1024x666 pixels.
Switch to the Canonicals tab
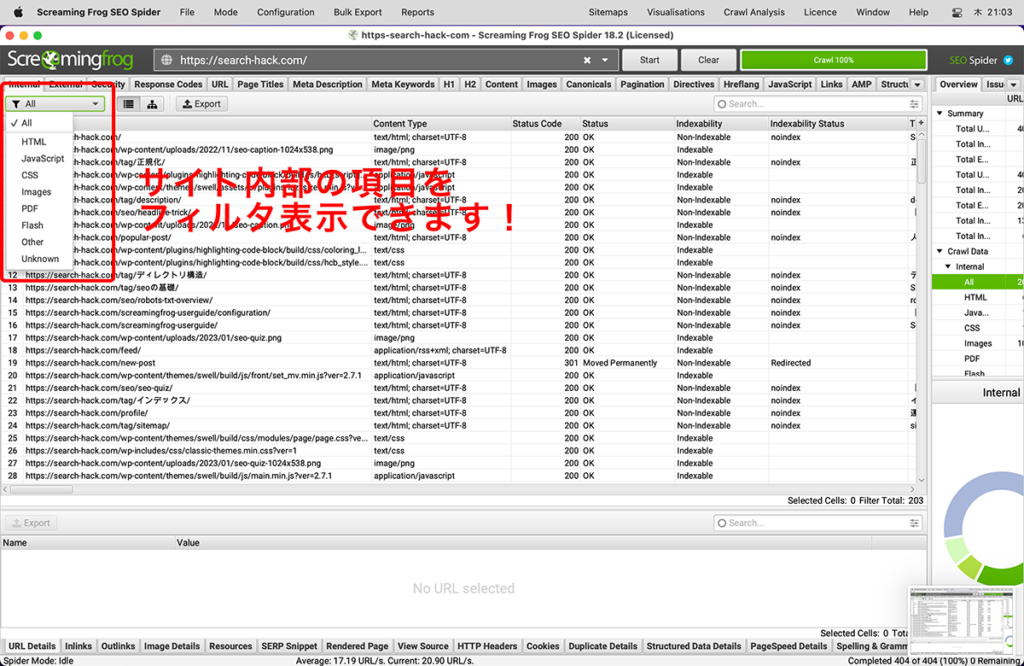pos(588,84)
